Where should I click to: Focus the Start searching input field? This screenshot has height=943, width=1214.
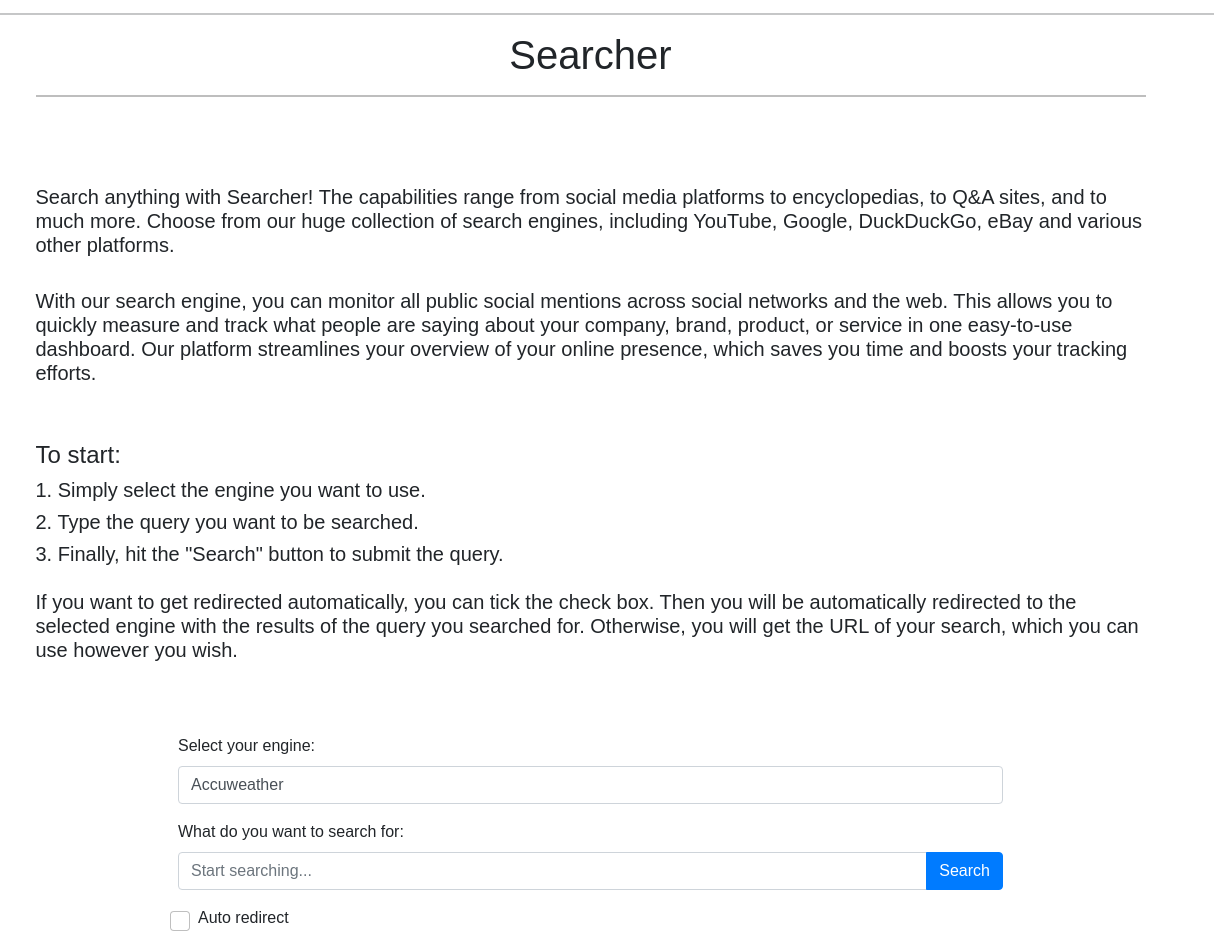point(552,871)
